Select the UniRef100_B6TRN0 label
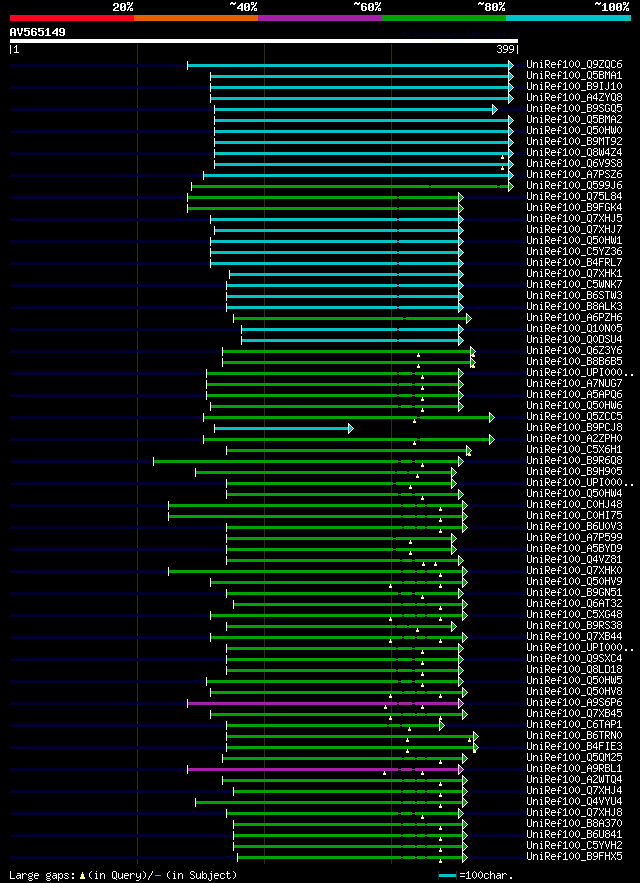 575,736
